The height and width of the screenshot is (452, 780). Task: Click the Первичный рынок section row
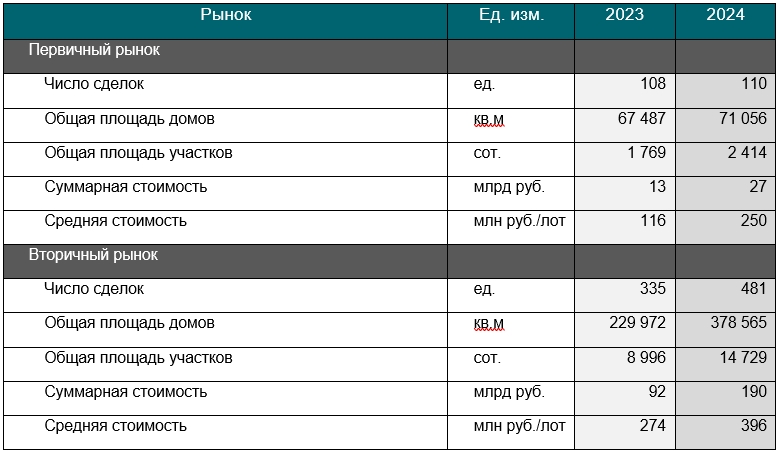tap(390, 56)
